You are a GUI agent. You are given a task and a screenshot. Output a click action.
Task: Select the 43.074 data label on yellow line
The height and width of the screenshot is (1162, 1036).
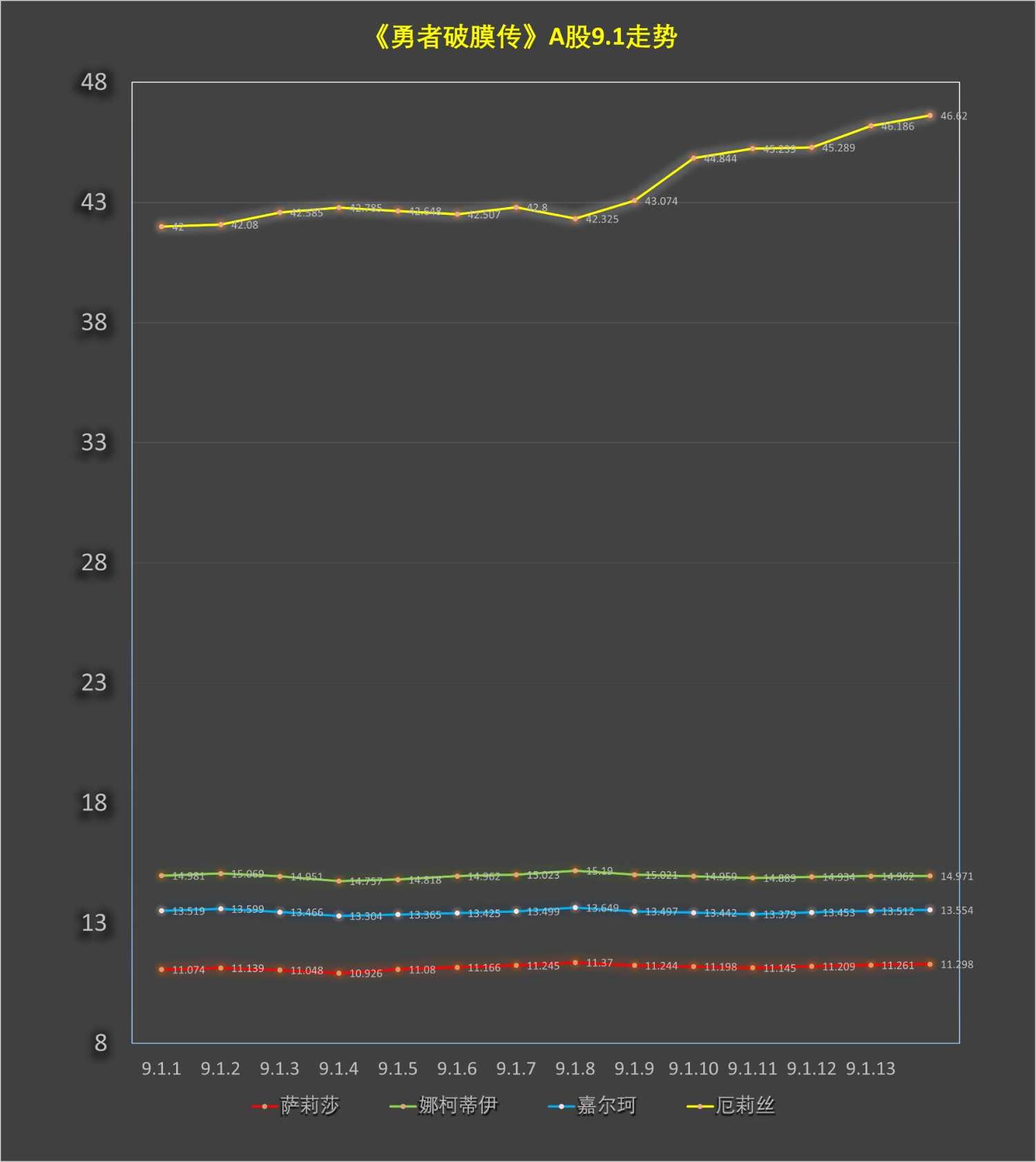661,201
